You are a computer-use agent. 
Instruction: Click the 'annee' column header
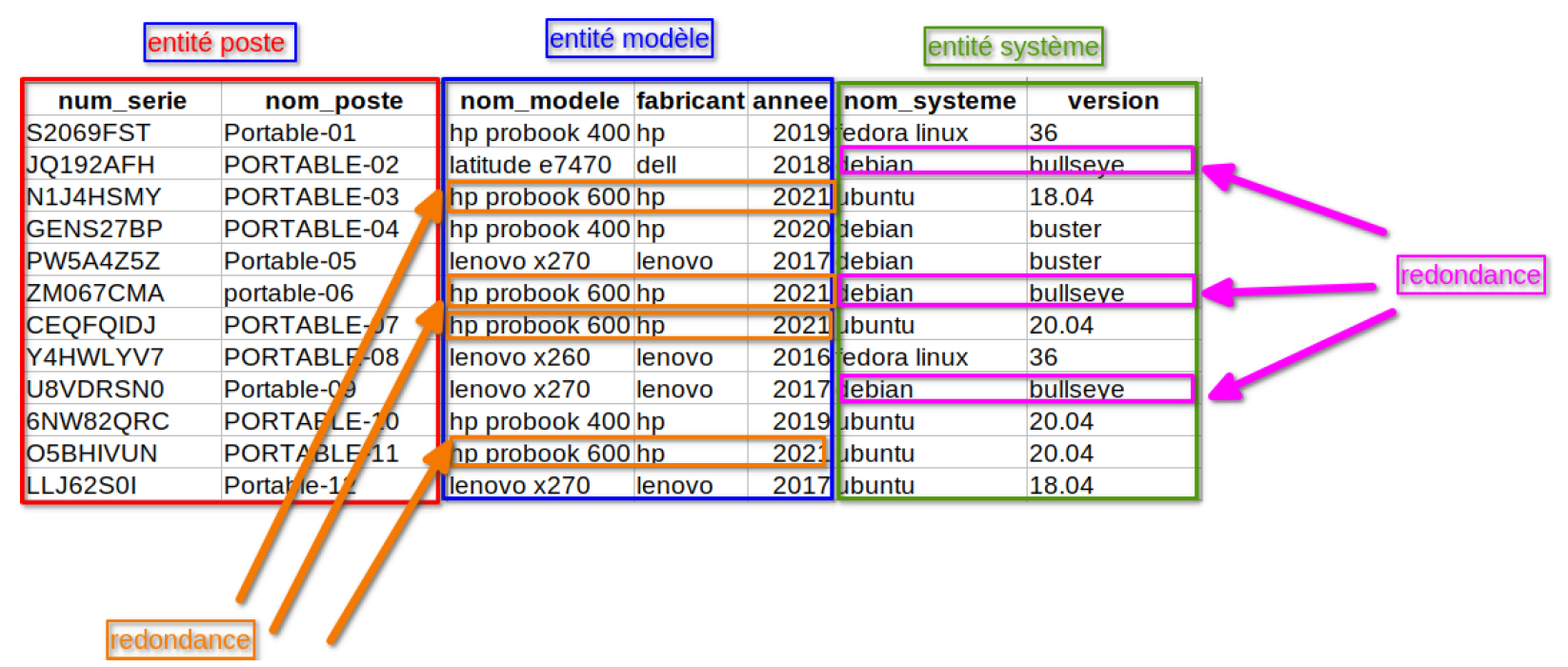tap(790, 101)
